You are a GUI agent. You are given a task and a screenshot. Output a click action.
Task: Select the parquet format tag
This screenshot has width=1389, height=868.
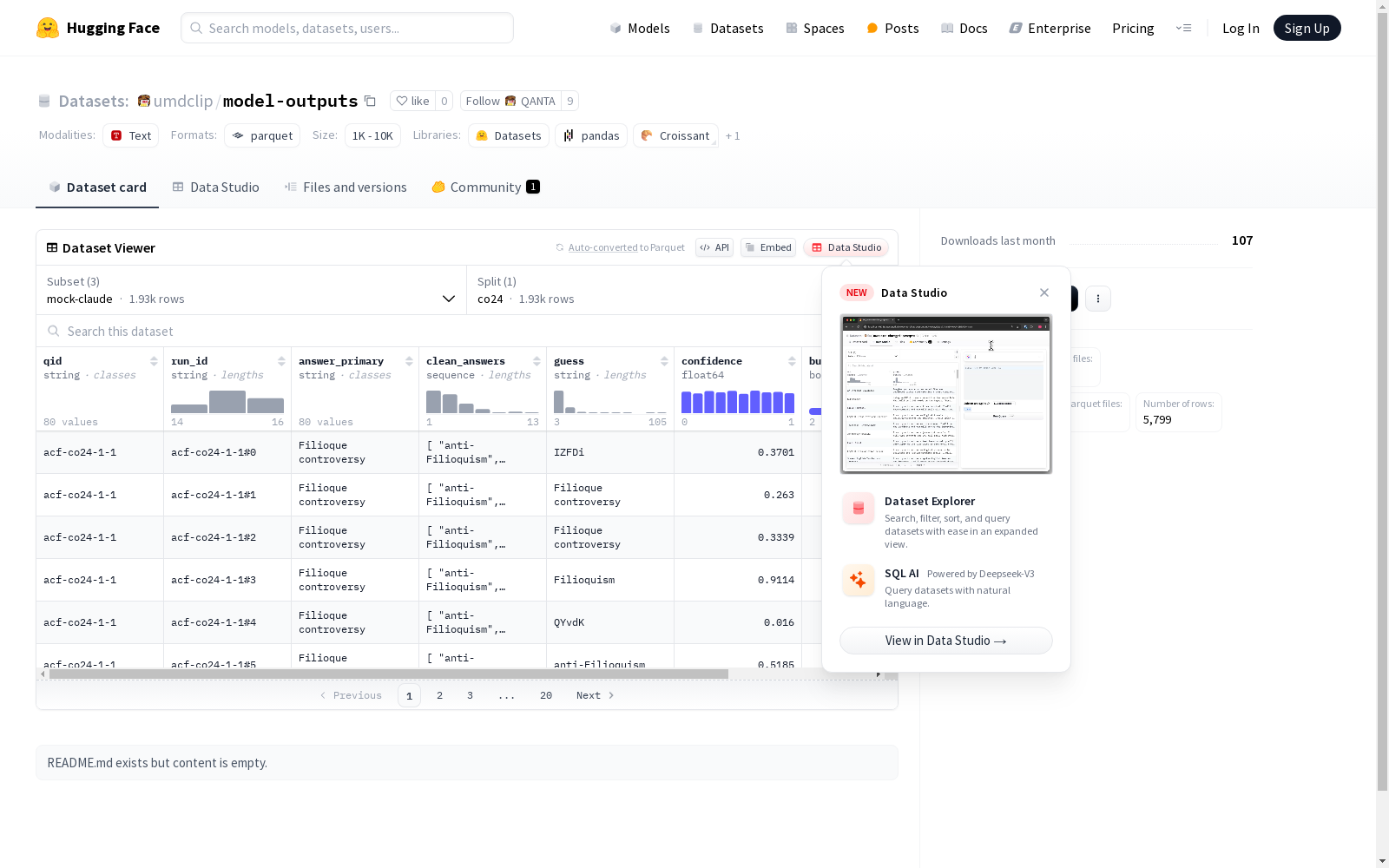tap(262, 135)
